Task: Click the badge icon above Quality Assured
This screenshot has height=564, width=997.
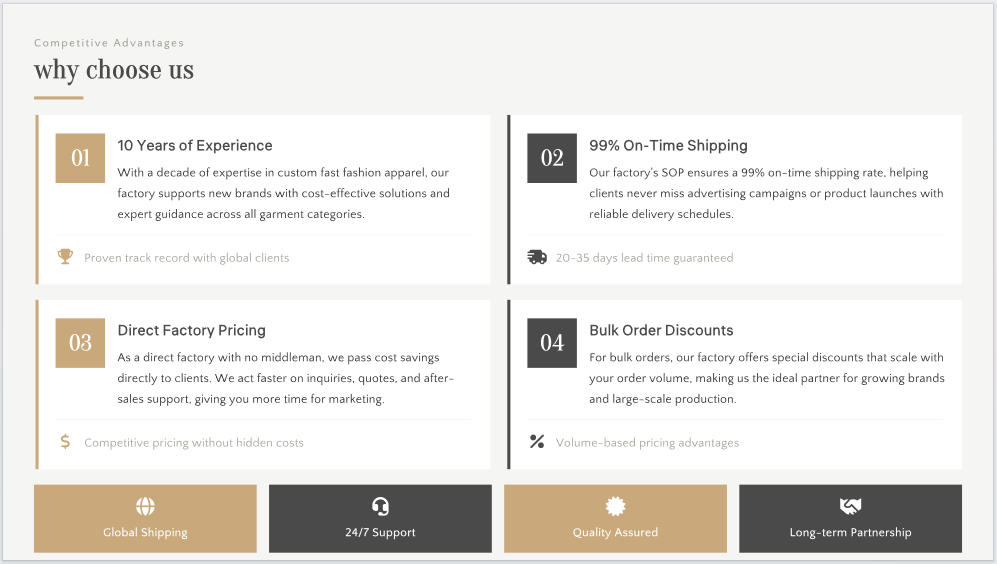Action: tap(615, 507)
